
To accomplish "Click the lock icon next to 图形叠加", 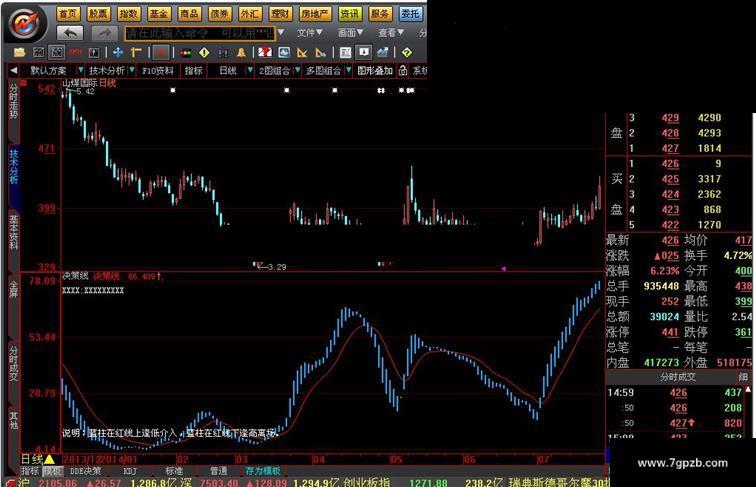I will tap(403, 71).
